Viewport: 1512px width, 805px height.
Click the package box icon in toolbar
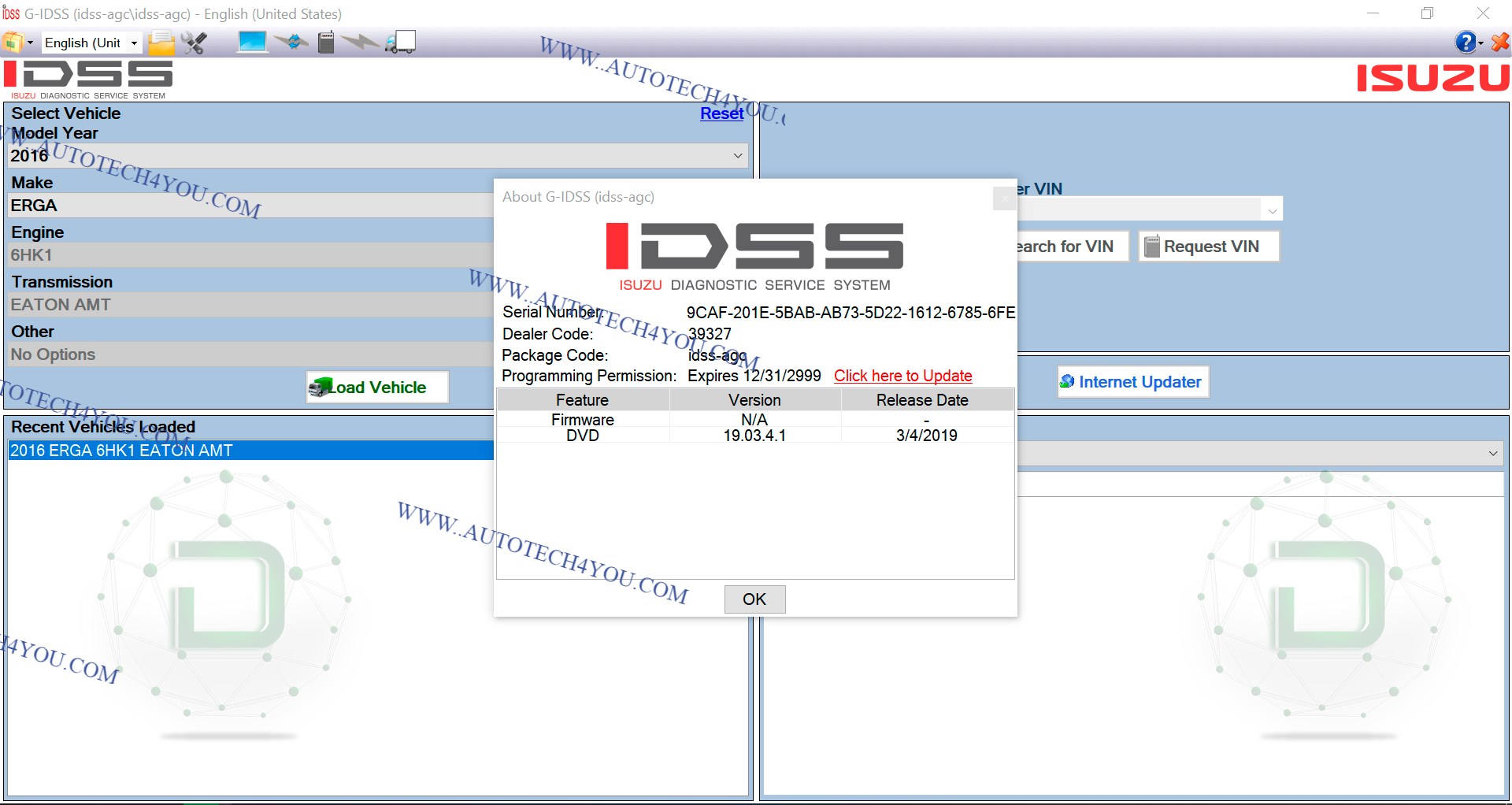12,43
